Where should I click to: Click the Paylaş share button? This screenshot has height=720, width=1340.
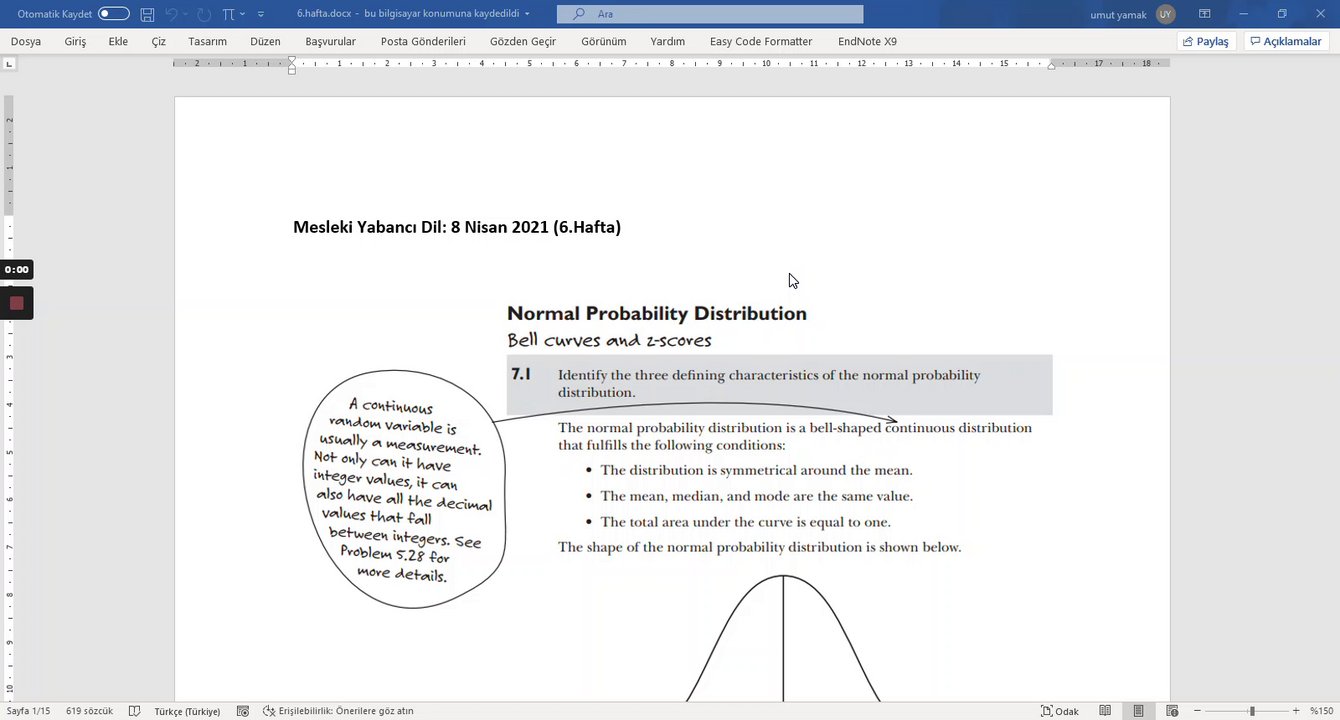[x=1206, y=41]
